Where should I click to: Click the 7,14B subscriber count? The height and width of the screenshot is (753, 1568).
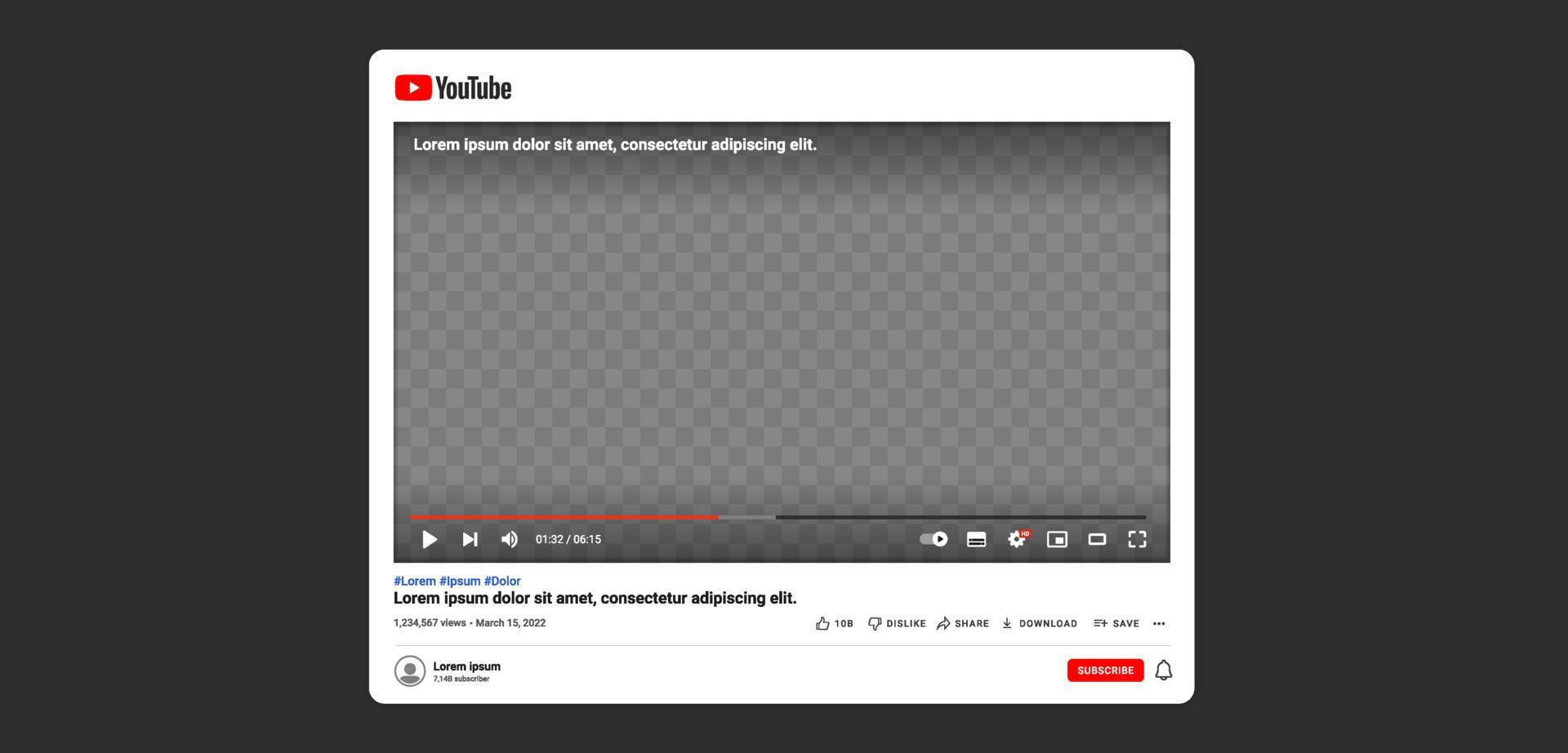coord(461,679)
